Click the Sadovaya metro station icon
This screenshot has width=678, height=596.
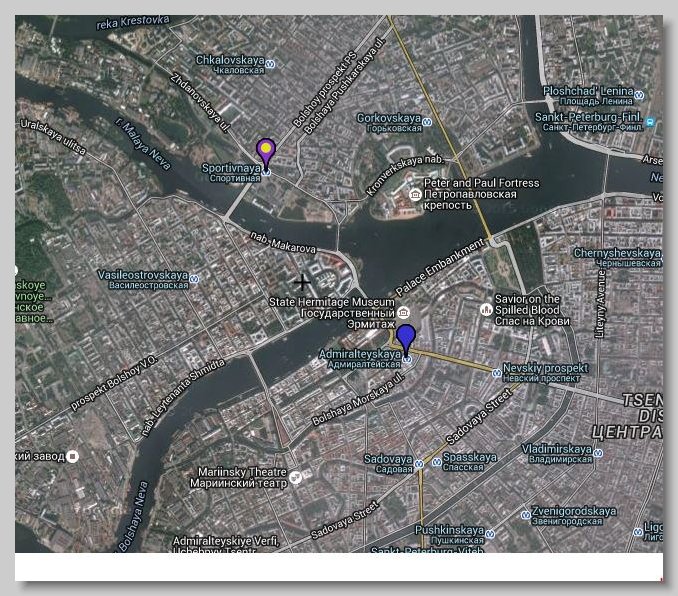coord(419,465)
